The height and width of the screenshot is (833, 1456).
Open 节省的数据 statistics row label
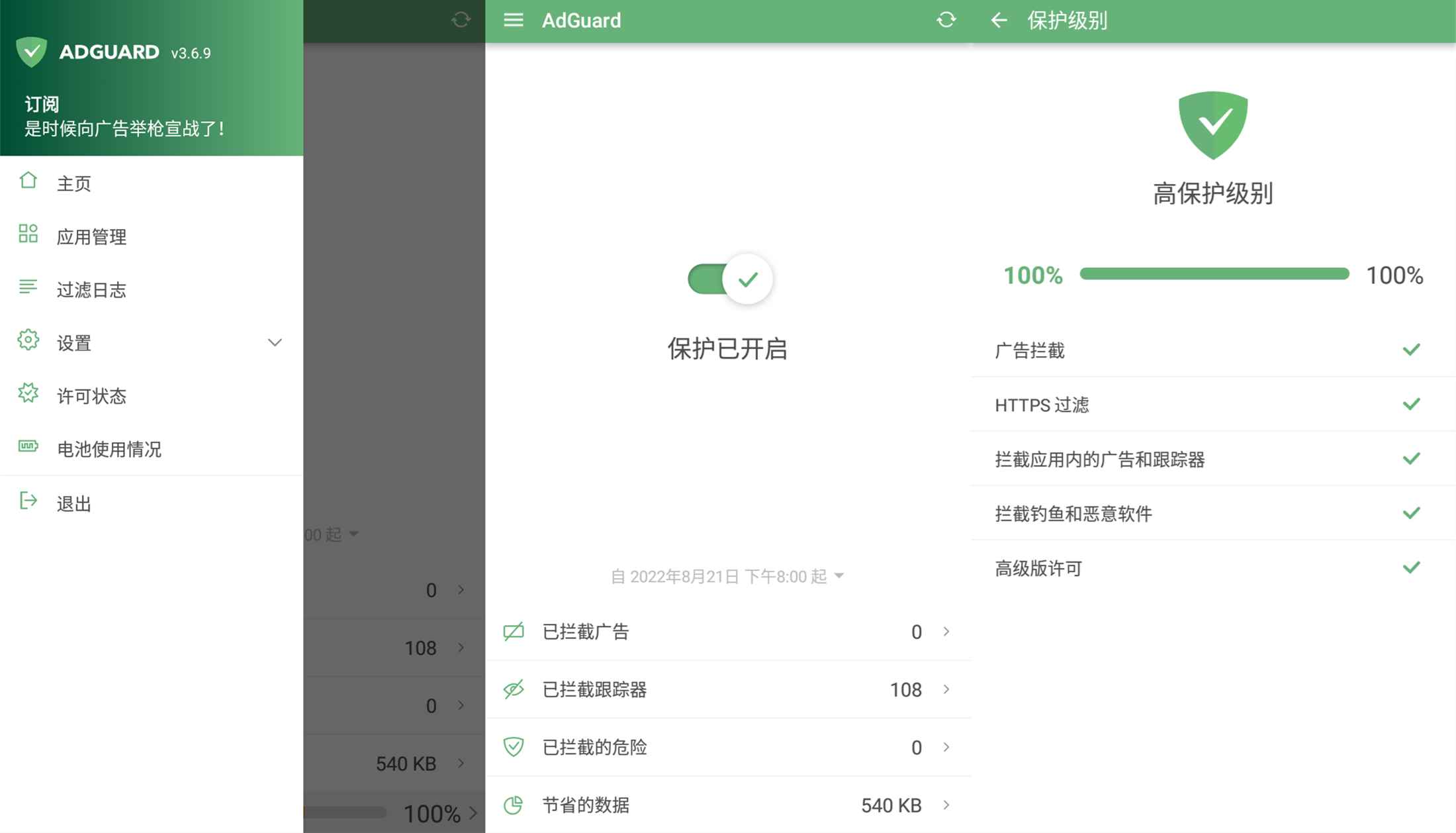(x=585, y=805)
